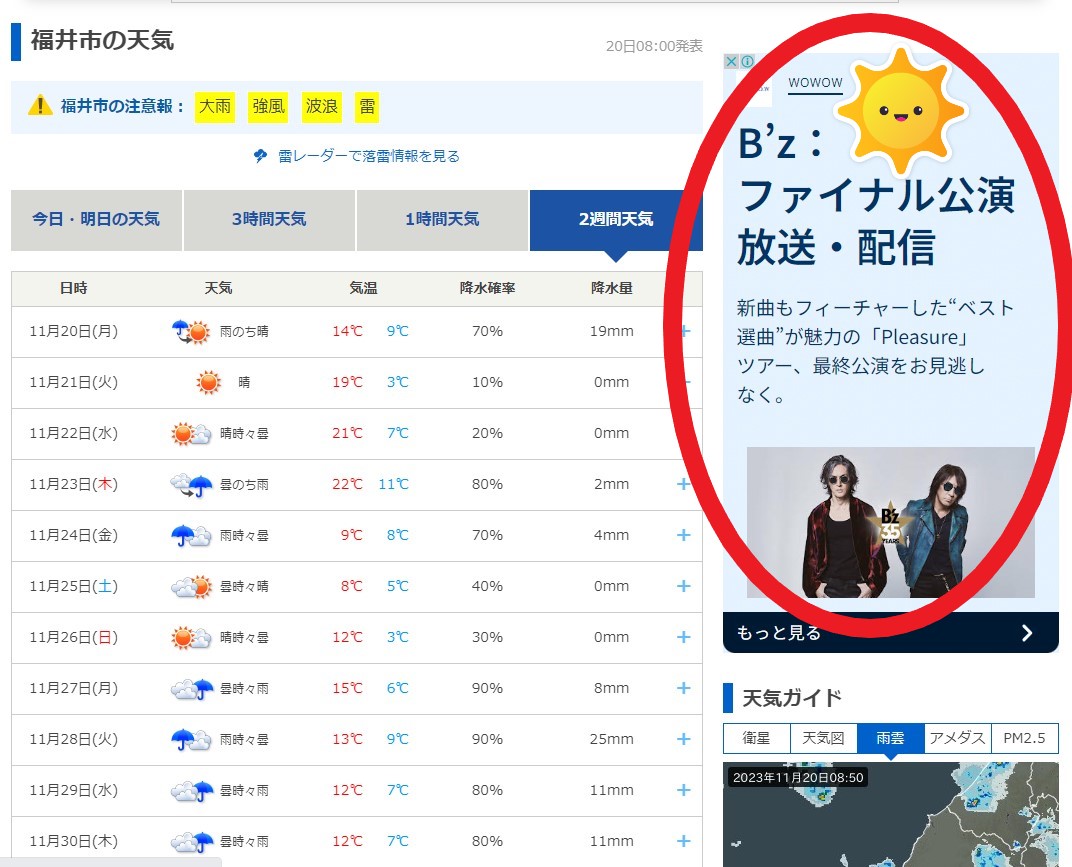The image size is (1072, 867).
Task: Switch to the 3時間天気 tab
Action: tap(269, 220)
